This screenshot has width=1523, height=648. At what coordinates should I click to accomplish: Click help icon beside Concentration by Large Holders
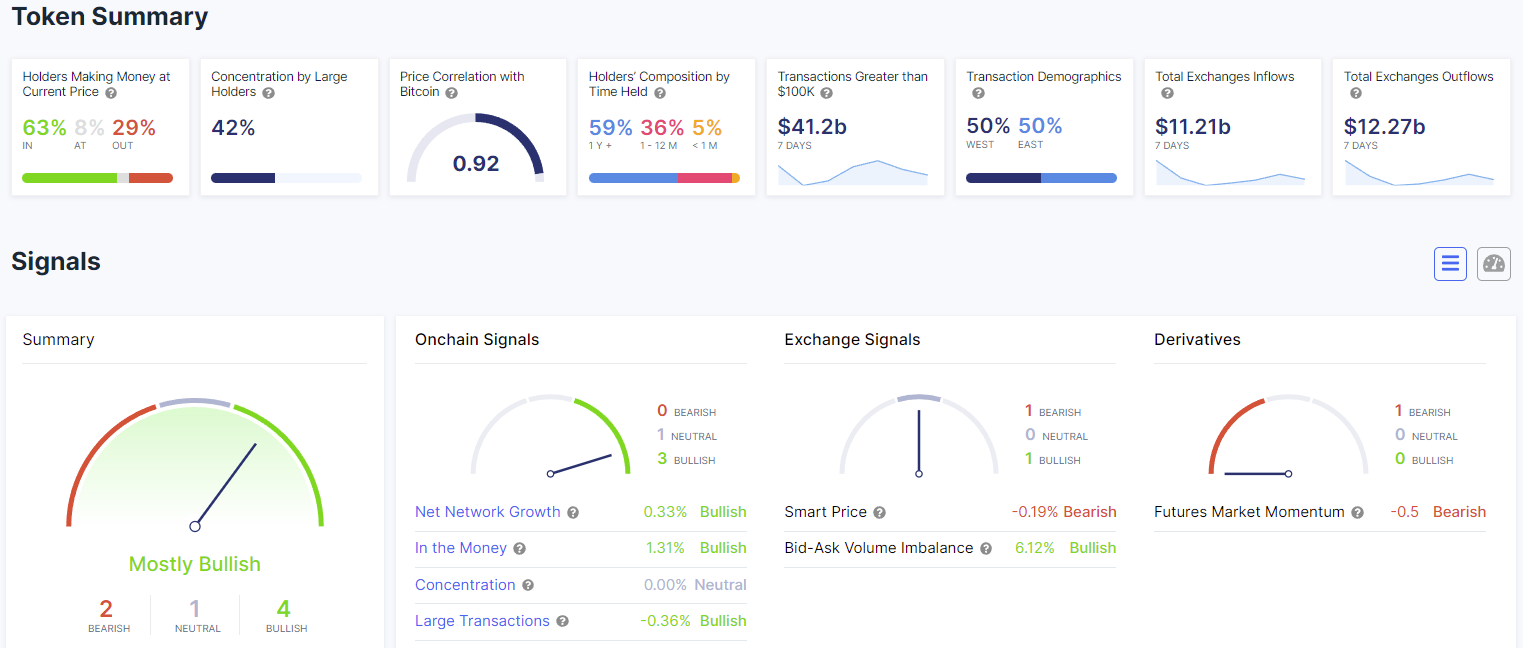(270, 94)
